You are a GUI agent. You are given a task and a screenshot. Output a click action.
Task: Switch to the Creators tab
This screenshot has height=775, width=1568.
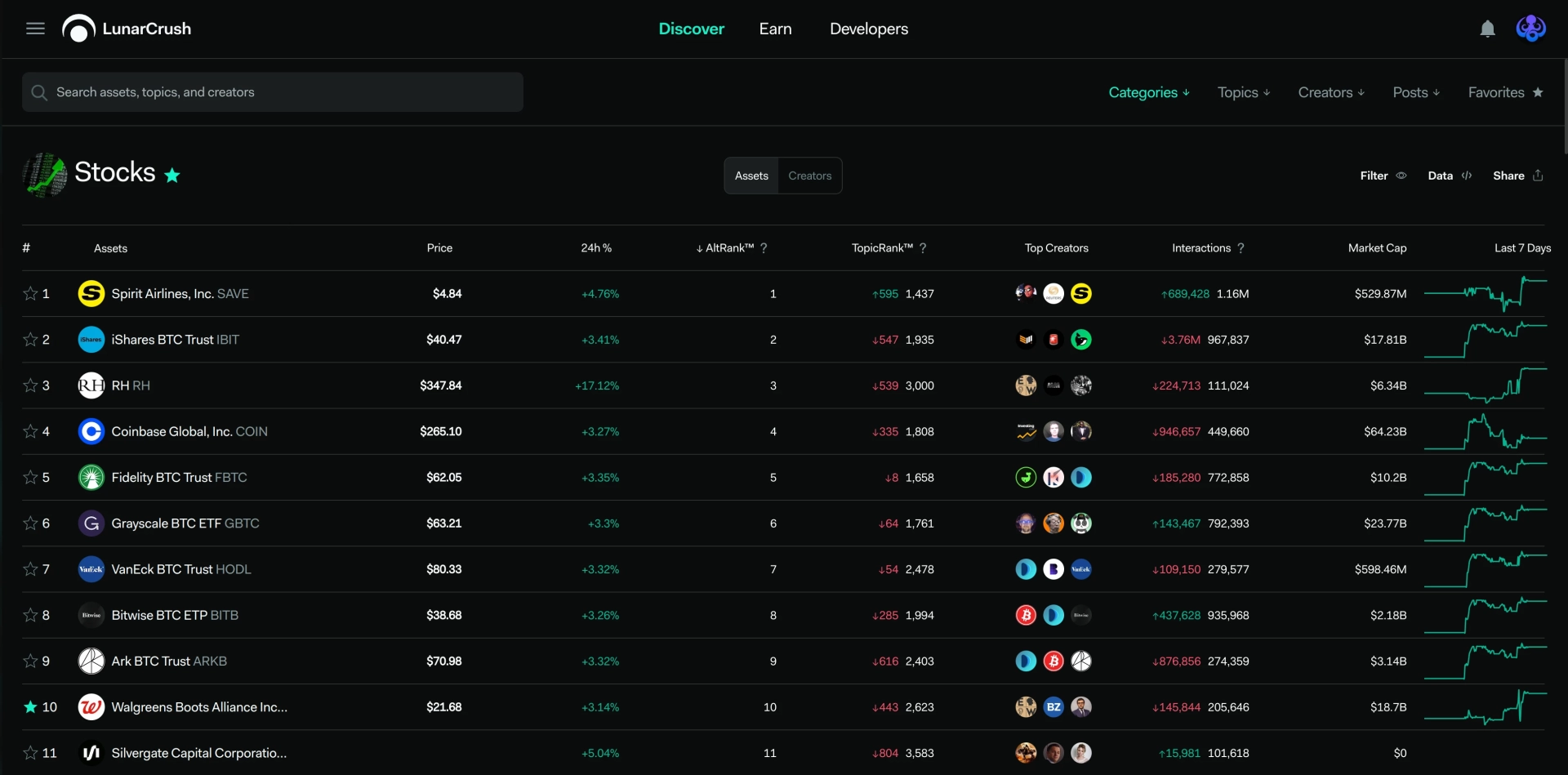tap(809, 176)
